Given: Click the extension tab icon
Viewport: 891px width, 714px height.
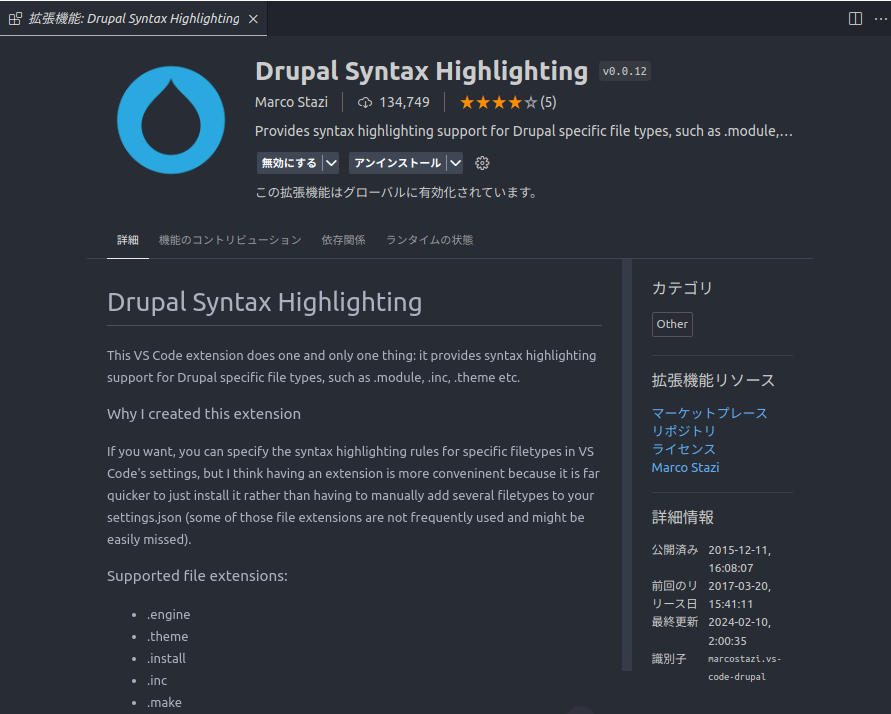Looking at the screenshot, I should 15,19.
